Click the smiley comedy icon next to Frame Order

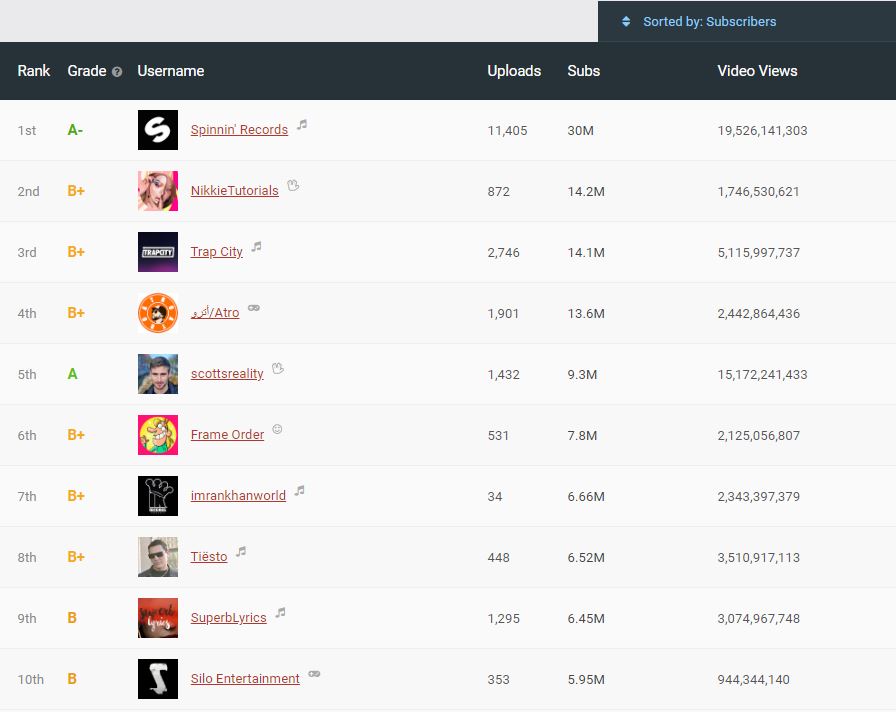point(277,429)
